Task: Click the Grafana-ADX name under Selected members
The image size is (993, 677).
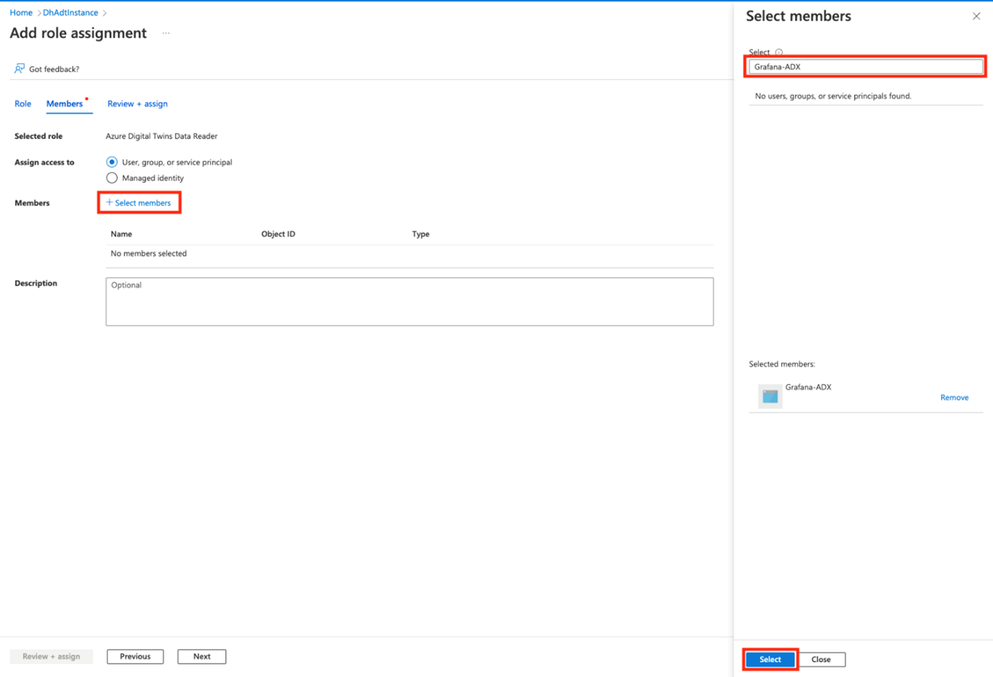Action: pos(808,387)
